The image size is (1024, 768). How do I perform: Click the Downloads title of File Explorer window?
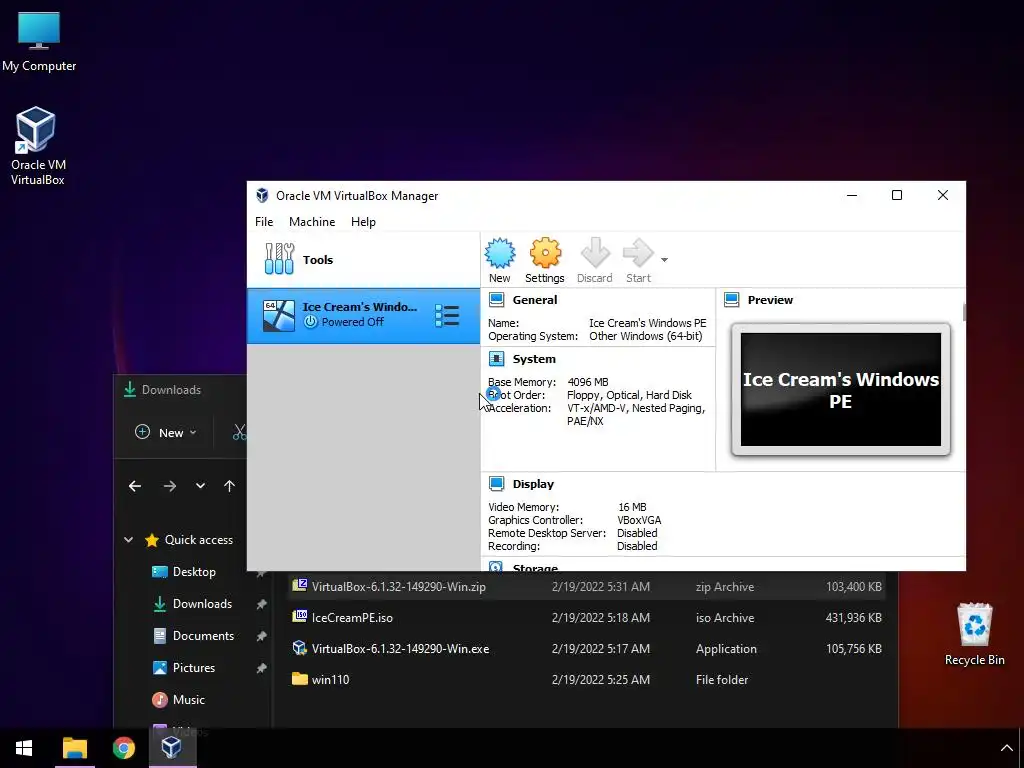point(171,390)
